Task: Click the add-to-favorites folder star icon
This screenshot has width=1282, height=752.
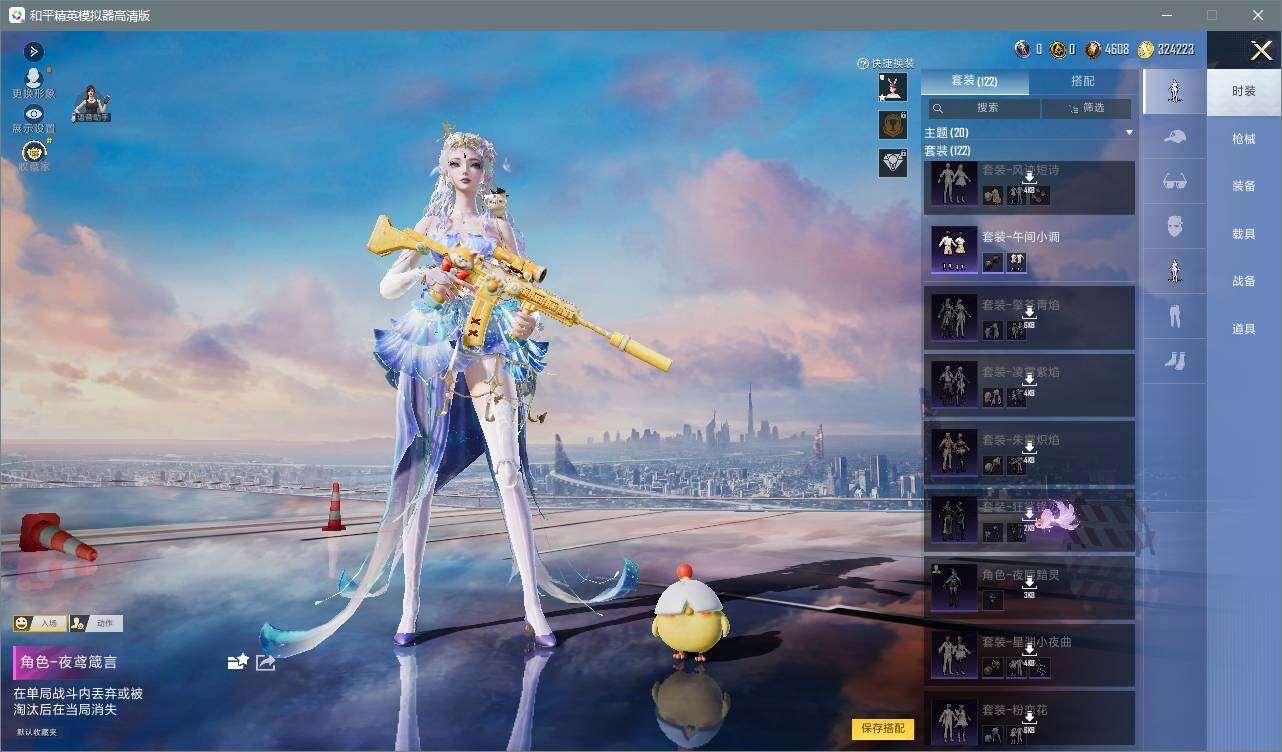Action: click(x=238, y=662)
